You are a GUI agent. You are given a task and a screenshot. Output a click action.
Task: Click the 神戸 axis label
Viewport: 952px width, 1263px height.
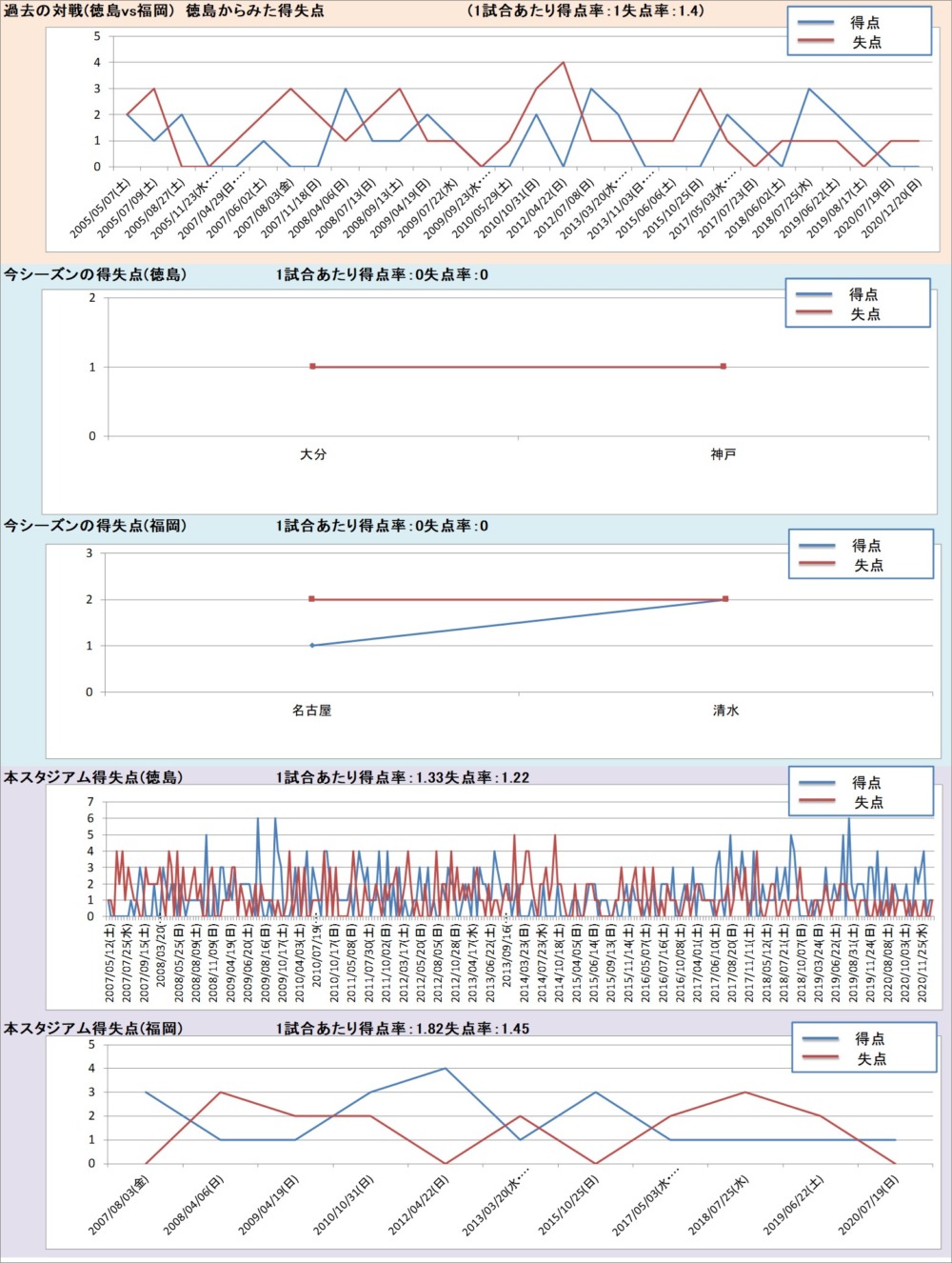pyautogui.click(x=724, y=454)
